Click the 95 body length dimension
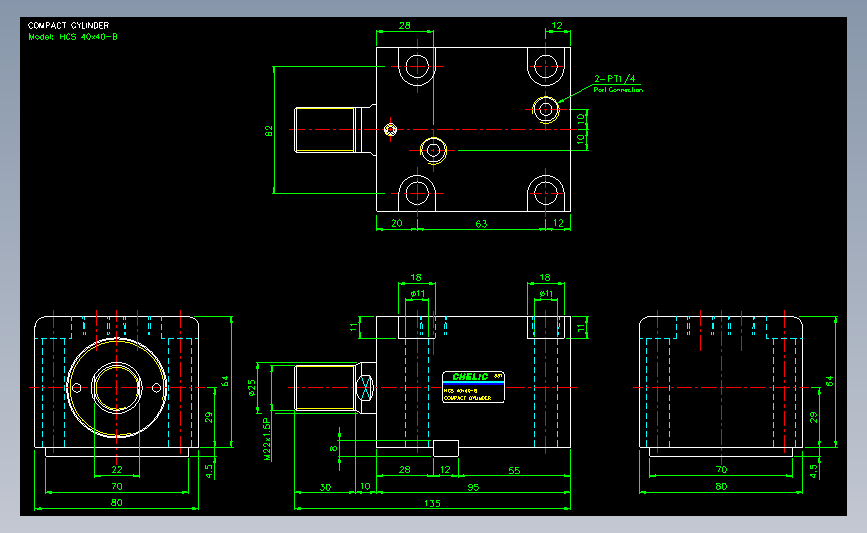867x533 pixels. pyautogui.click(x=473, y=487)
